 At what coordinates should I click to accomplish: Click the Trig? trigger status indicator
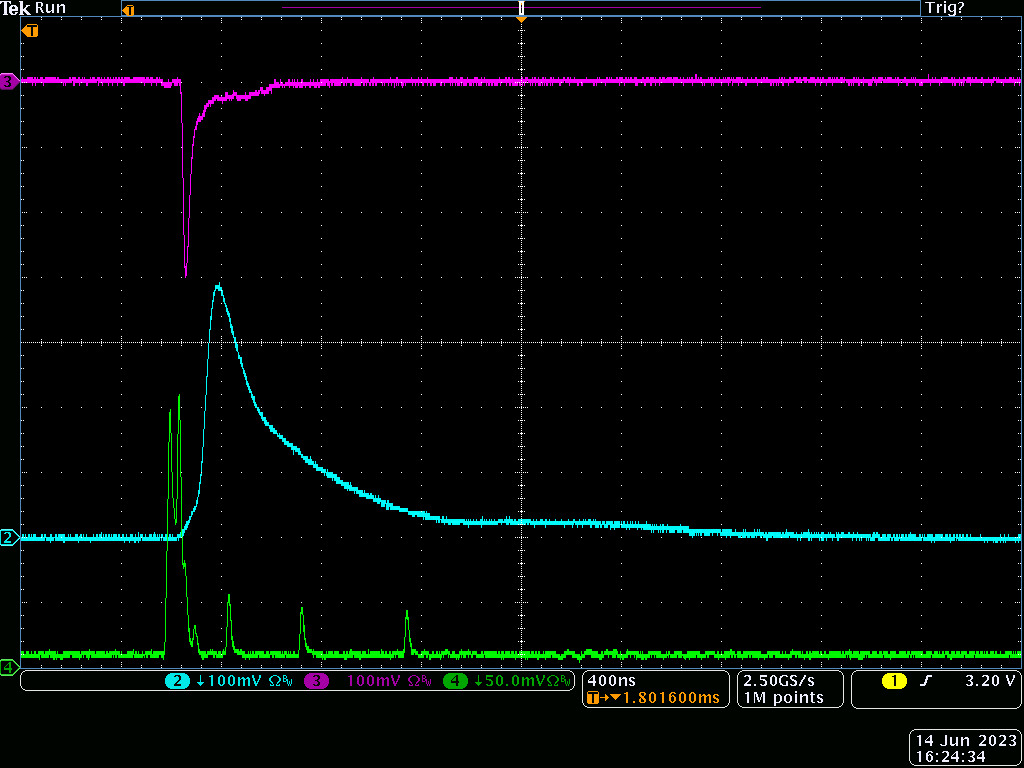click(945, 8)
